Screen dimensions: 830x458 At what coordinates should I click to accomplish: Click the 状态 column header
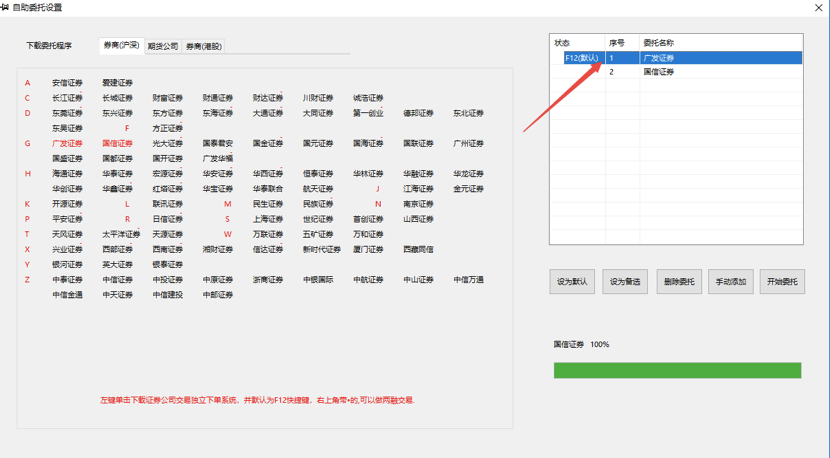(562, 43)
